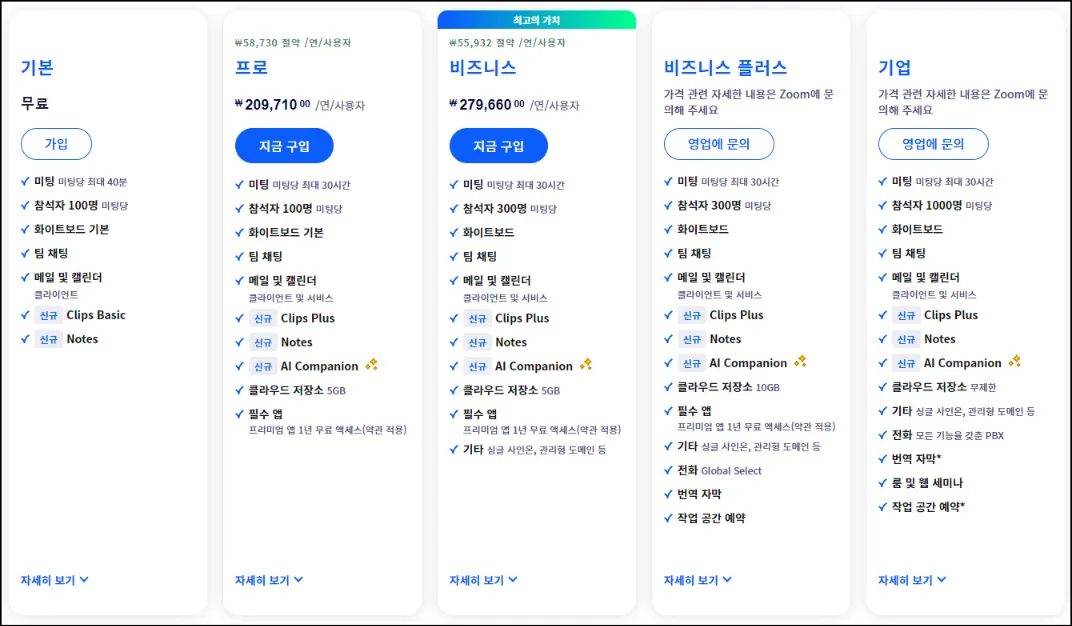The height and width of the screenshot is (626, 1072).
Task: Expand 자세히 보기 under 기본 plan
Action: coord(53,580)
